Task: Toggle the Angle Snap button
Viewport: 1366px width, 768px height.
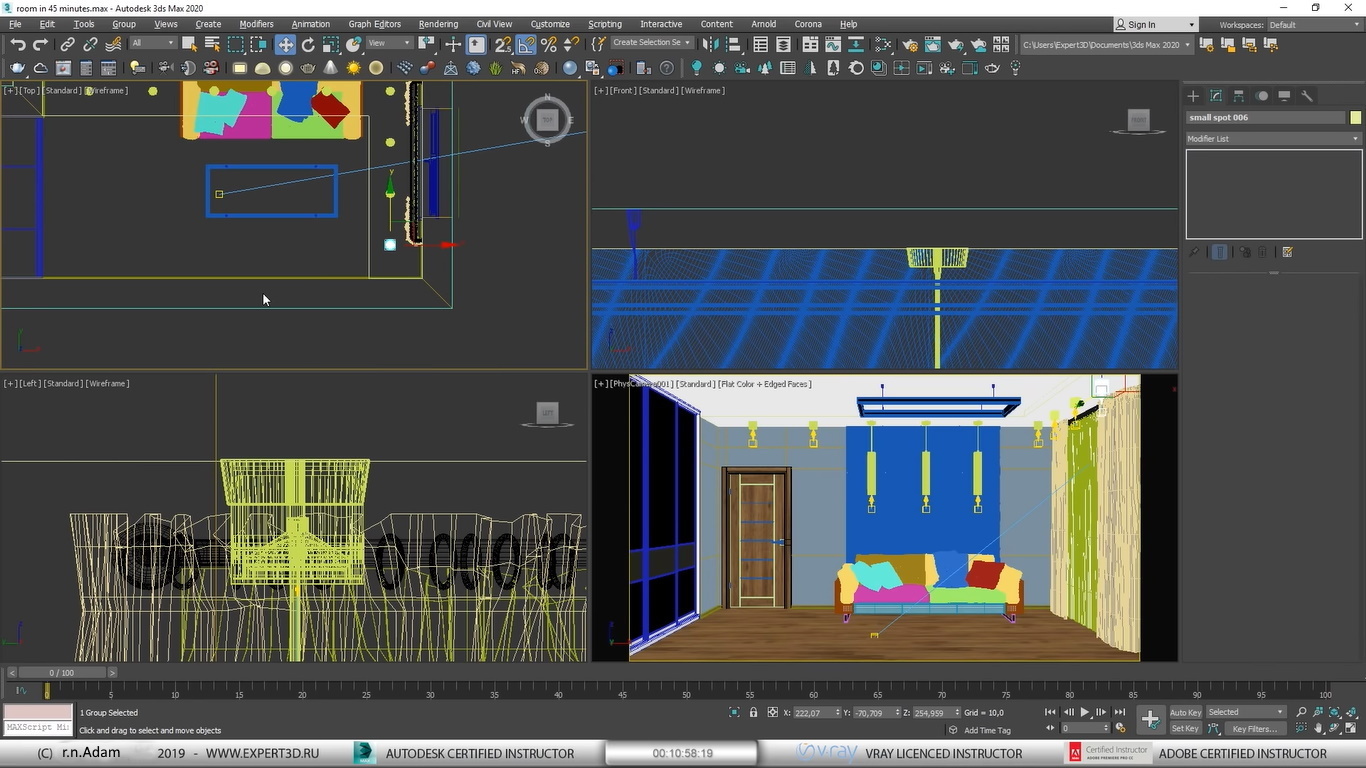Action: tap(526, 44)
